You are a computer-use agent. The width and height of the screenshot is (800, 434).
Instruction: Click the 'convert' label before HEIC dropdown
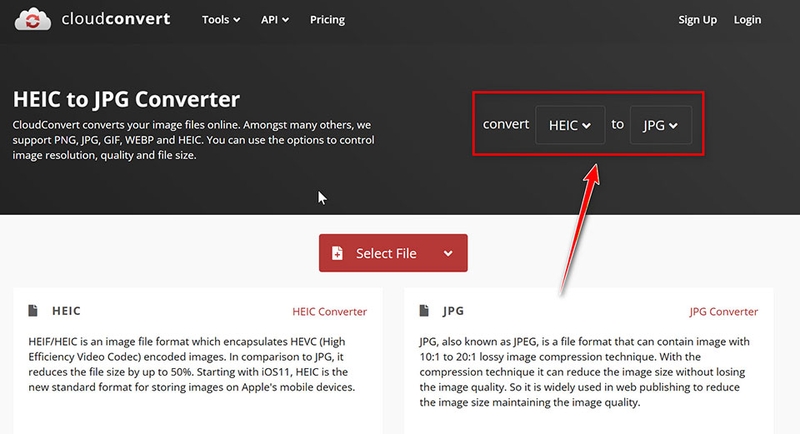point(506,124)
